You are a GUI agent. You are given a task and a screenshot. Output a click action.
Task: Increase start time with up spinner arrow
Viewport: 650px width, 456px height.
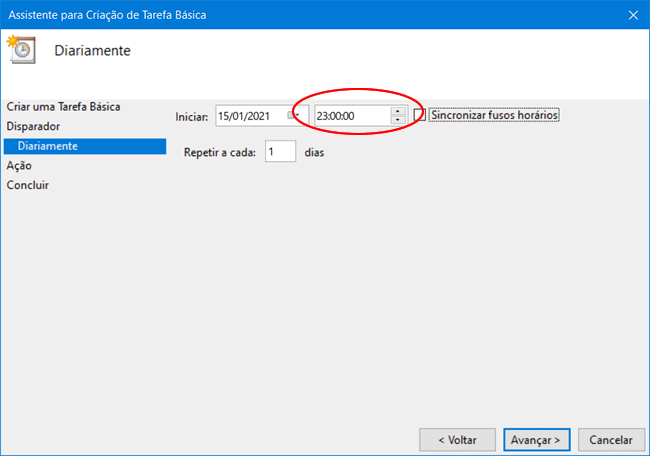point(398,111)
